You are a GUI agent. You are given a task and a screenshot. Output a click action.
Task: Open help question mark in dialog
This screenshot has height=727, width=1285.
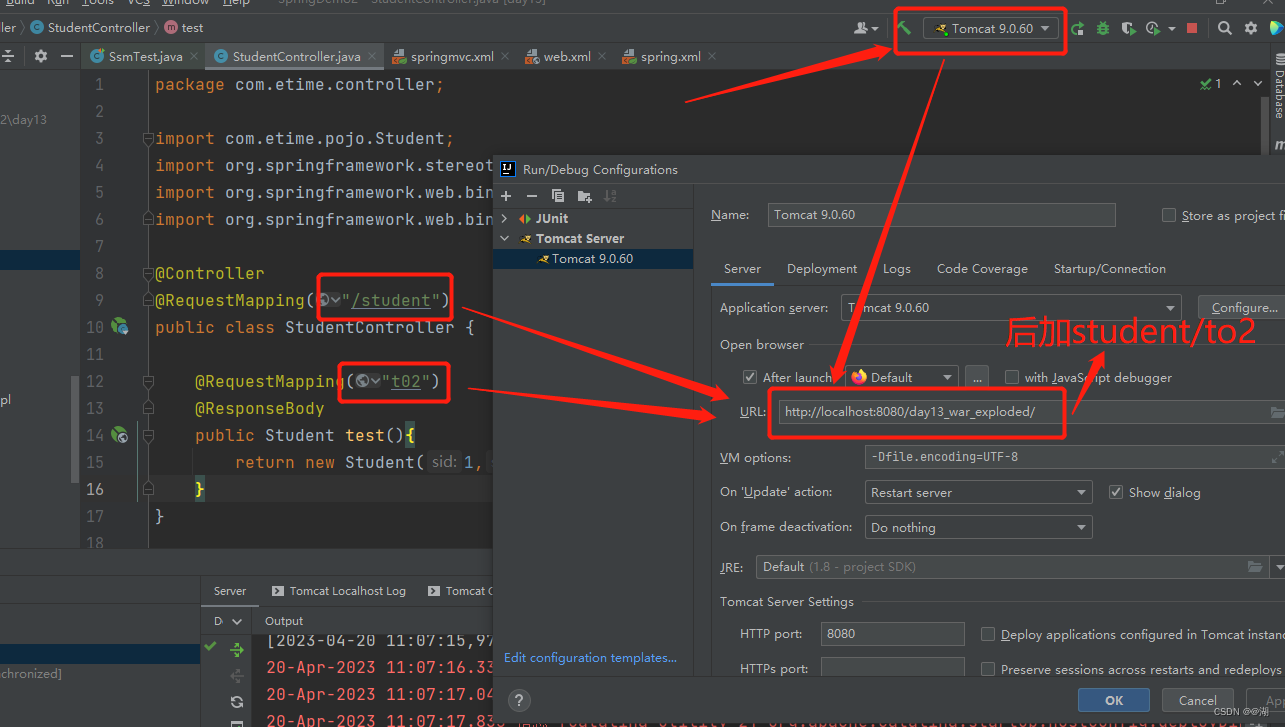pos(519,700)
